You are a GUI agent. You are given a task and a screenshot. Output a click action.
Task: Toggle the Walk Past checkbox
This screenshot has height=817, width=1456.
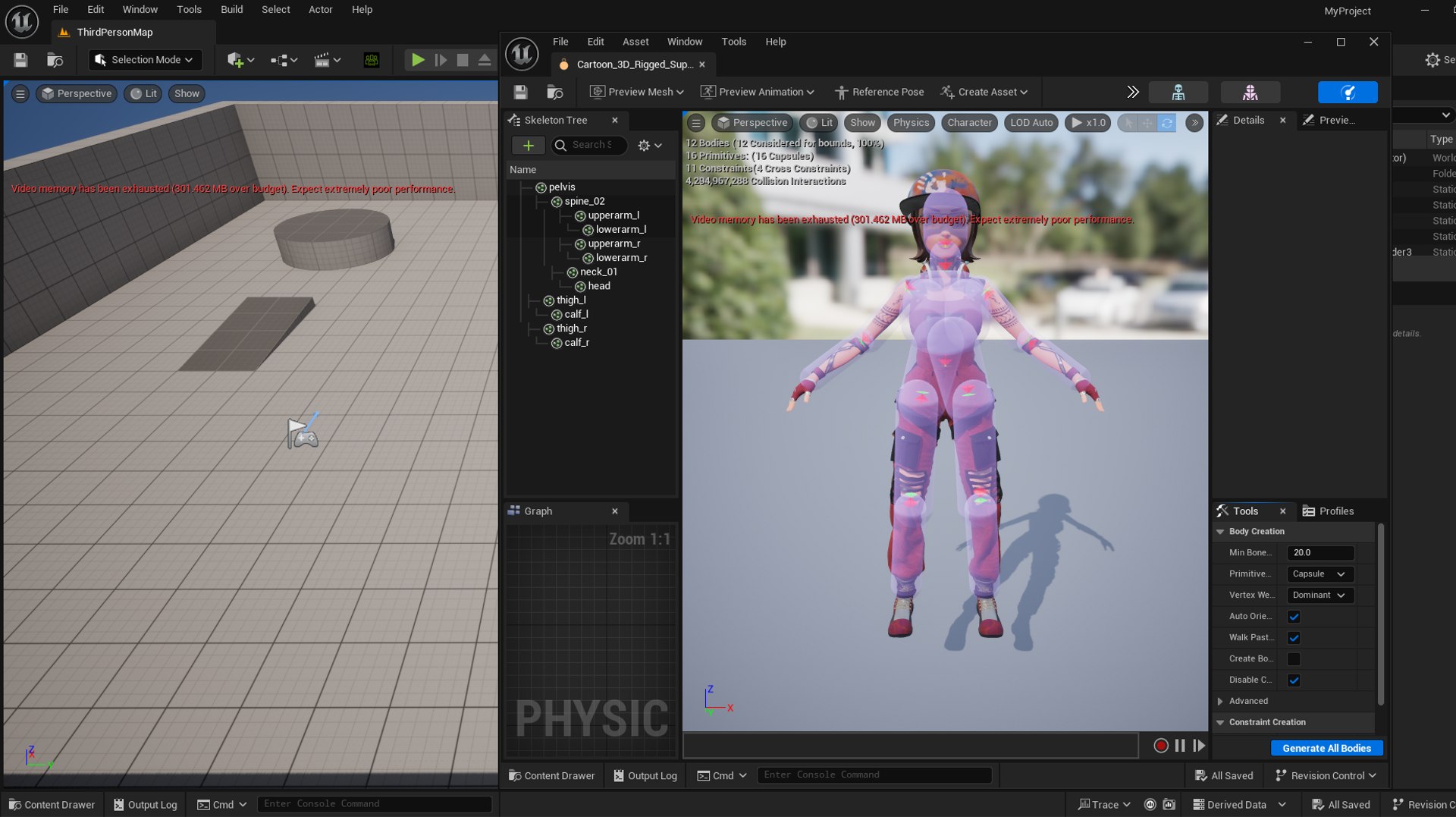click(x=1294, y=638)
